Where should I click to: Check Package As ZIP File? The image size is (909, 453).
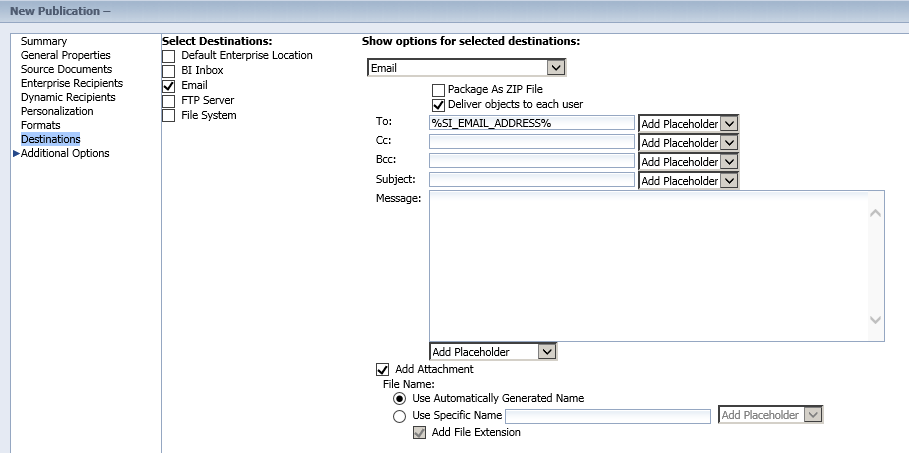click(x=438, y=90)
